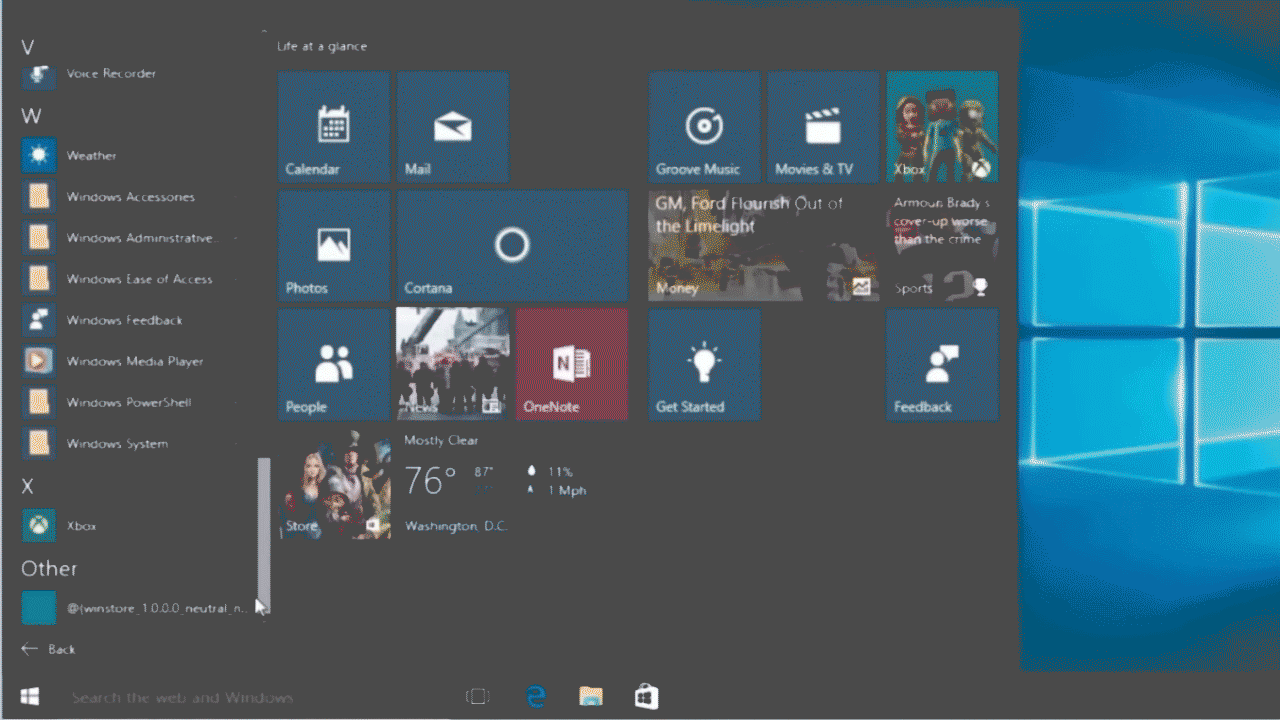Click the Life at a glance heading
Image resolution: width=1280 pixels, height=720 pixels.
pos(322,46)
